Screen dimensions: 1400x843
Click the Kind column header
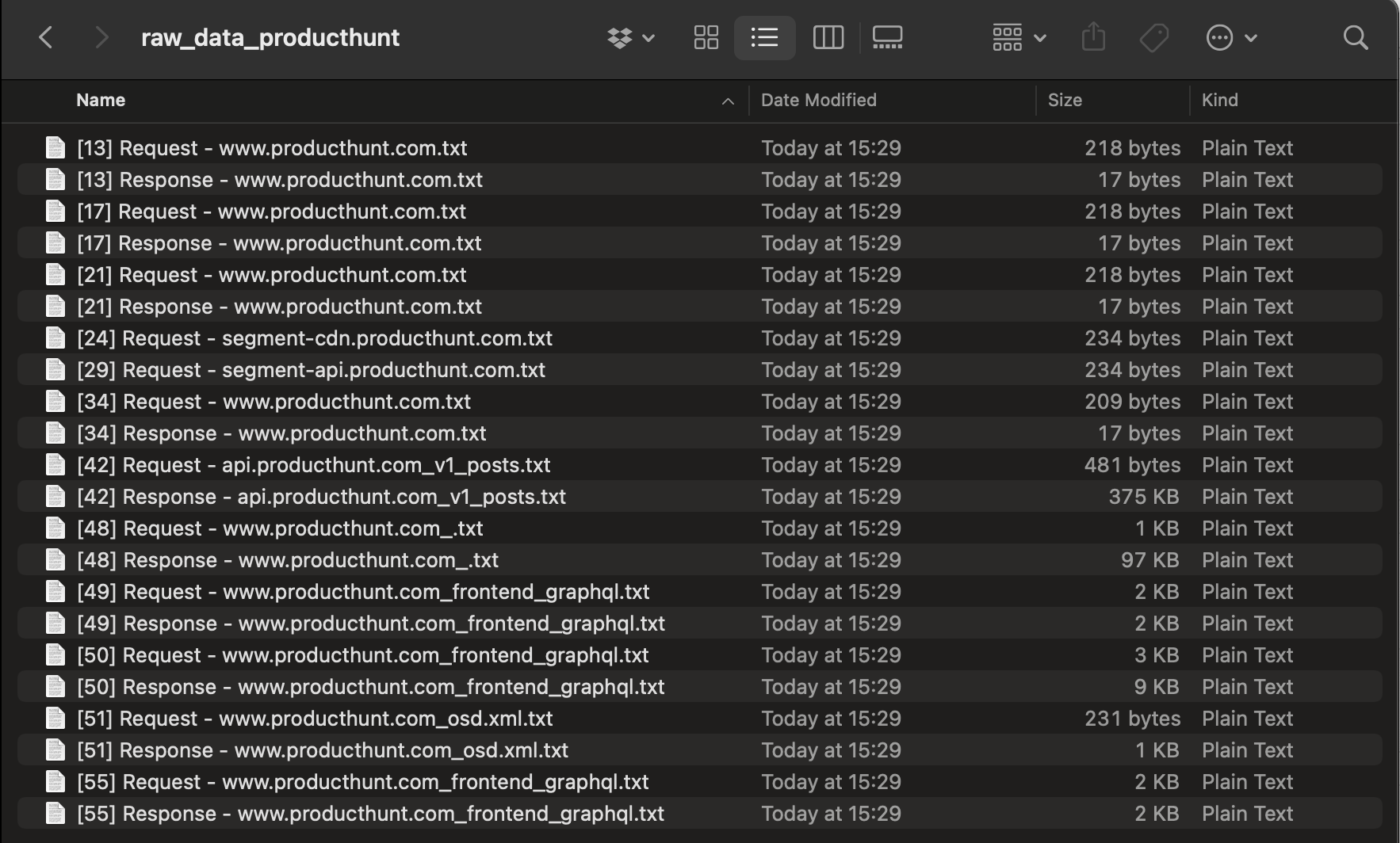(1219, 100)
